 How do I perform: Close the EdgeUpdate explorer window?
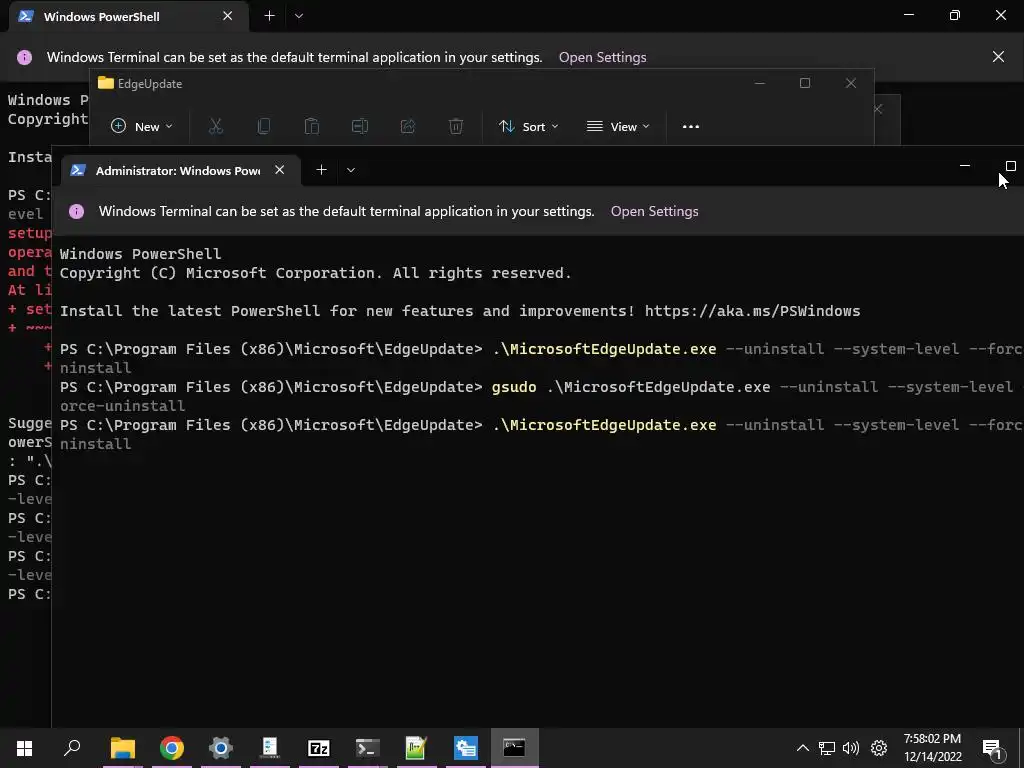coord(850,83)
